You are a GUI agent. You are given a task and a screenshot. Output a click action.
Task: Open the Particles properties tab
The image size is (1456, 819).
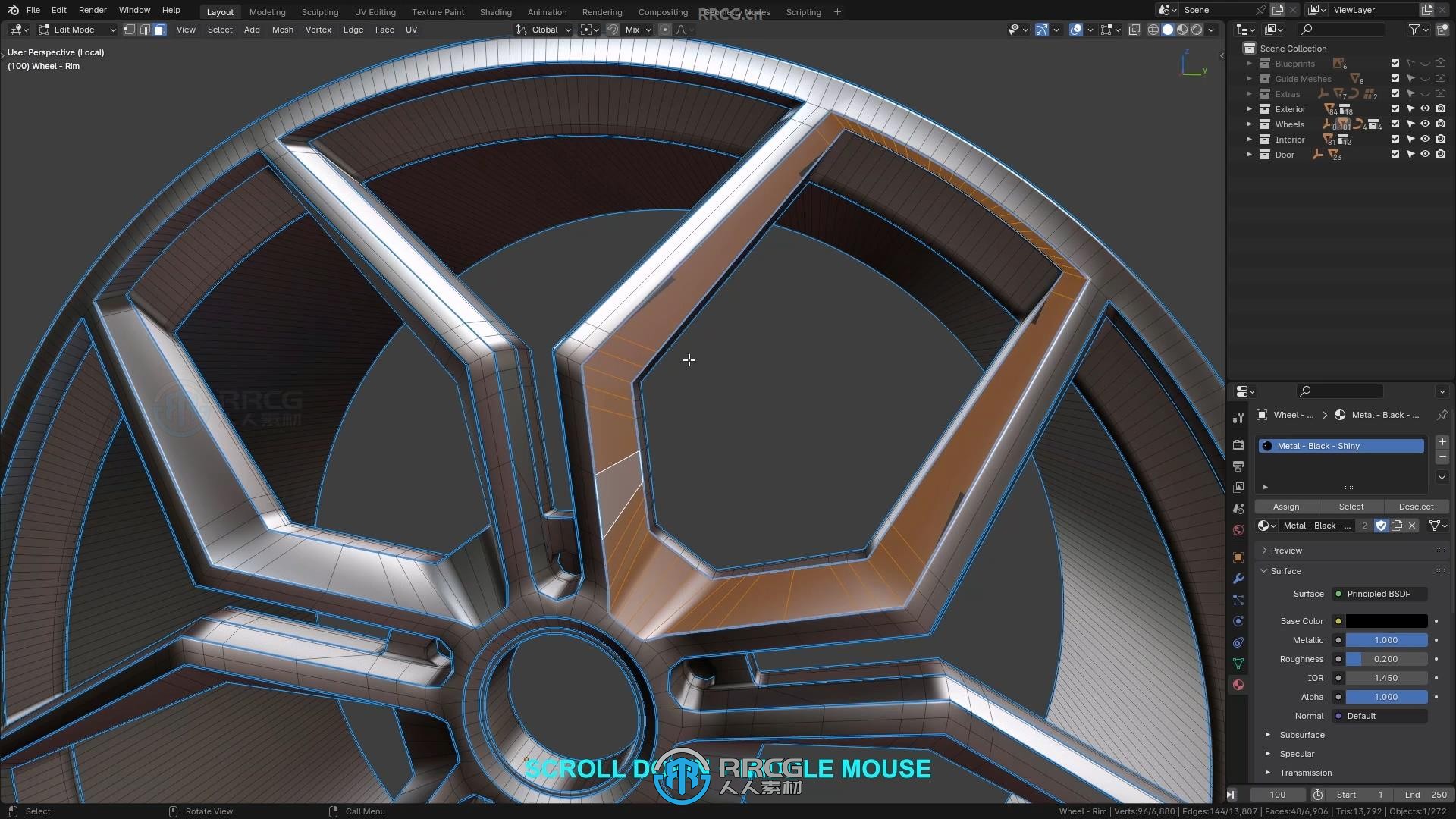coord(1238,600)
